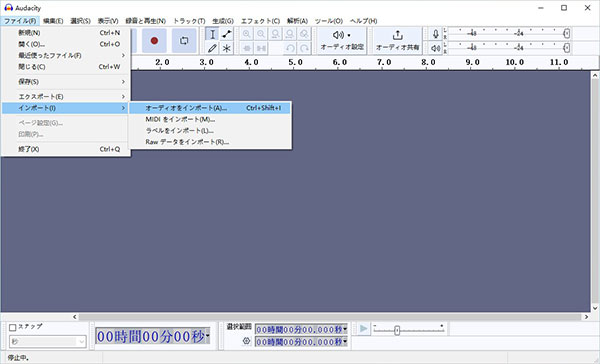Click the Undo arrow icon
The image size is (600, 364).
pyautogui.click(x=290, y=48)
